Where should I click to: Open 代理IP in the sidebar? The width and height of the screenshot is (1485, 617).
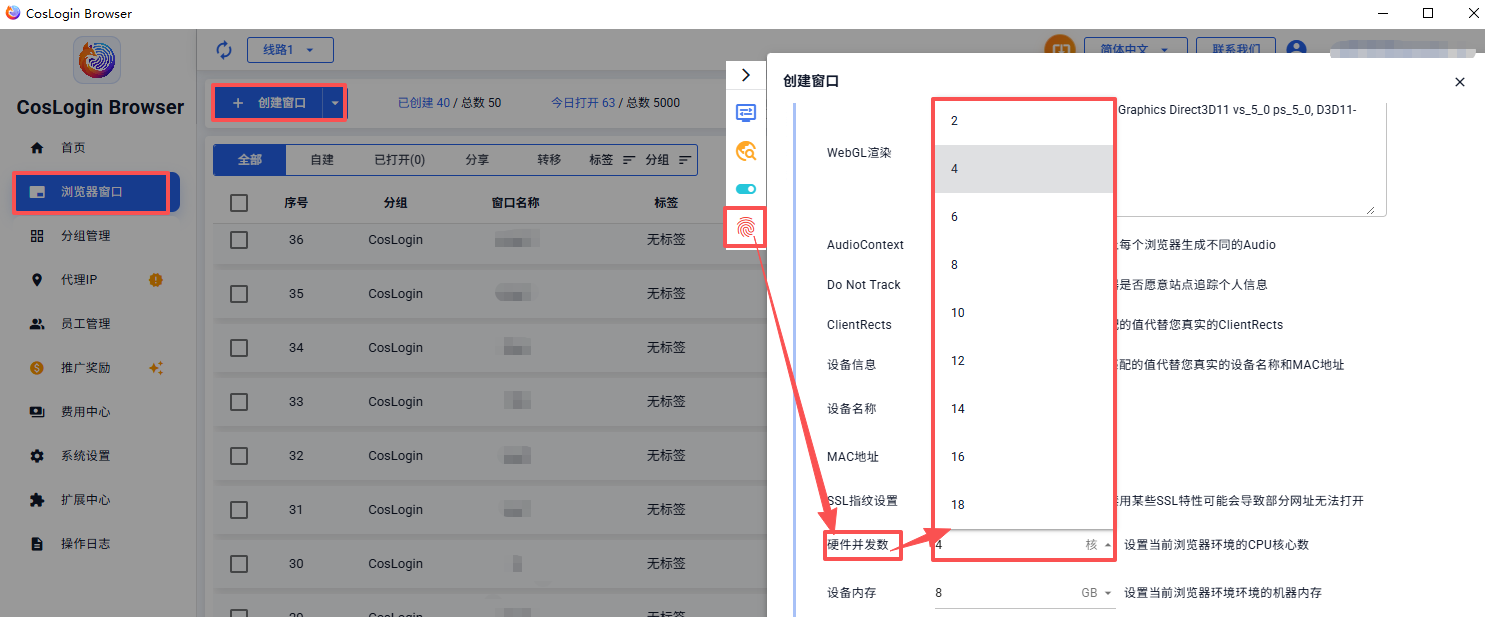[79, 280]
